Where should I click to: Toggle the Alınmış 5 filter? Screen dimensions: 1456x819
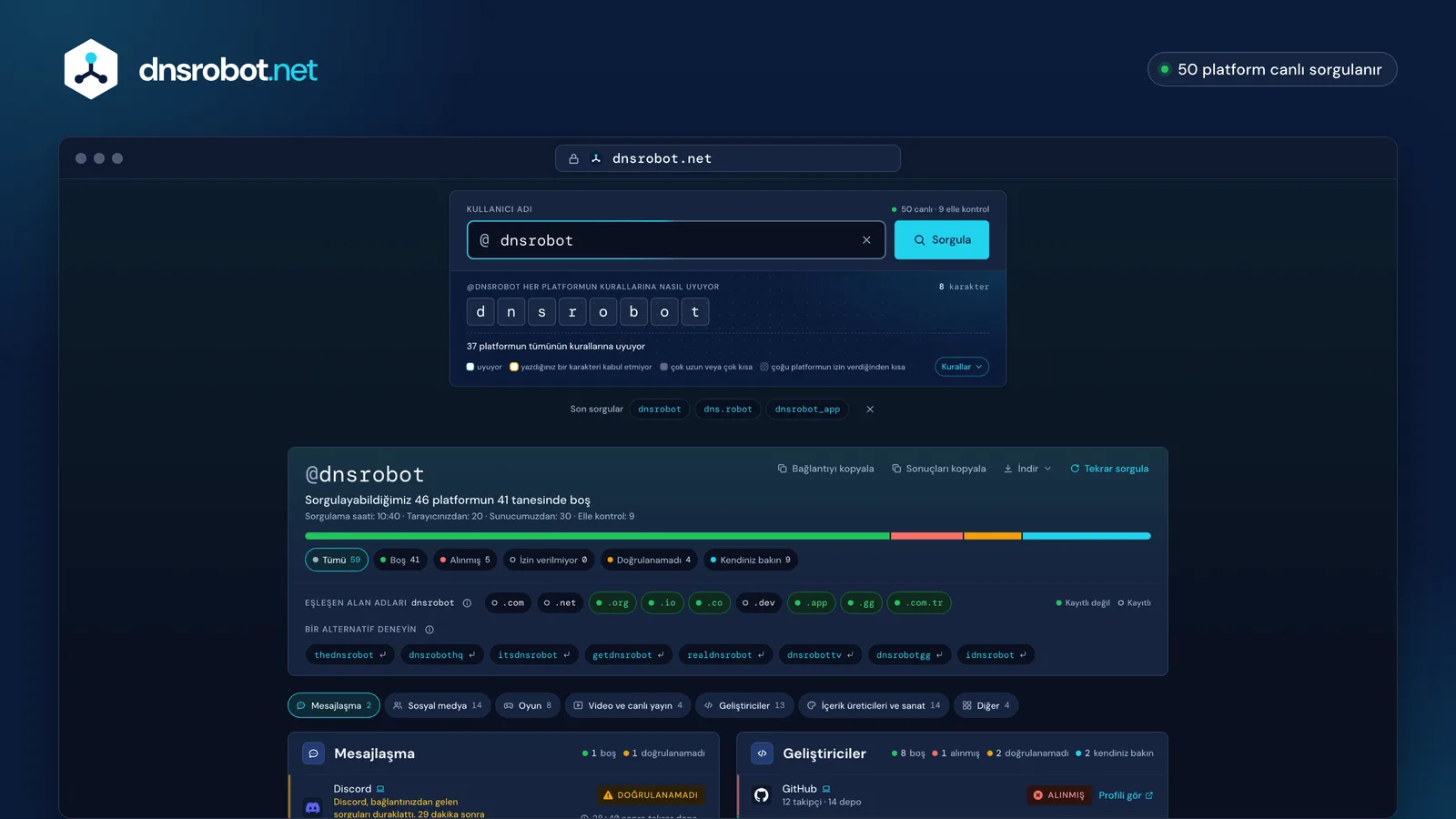pyautogui.click(x=464, y=560)
